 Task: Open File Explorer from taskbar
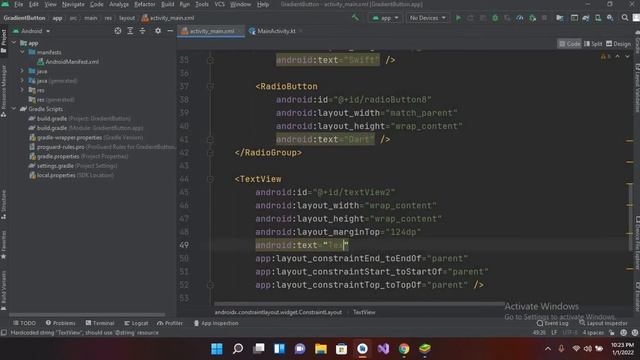(x=321, y=349)
